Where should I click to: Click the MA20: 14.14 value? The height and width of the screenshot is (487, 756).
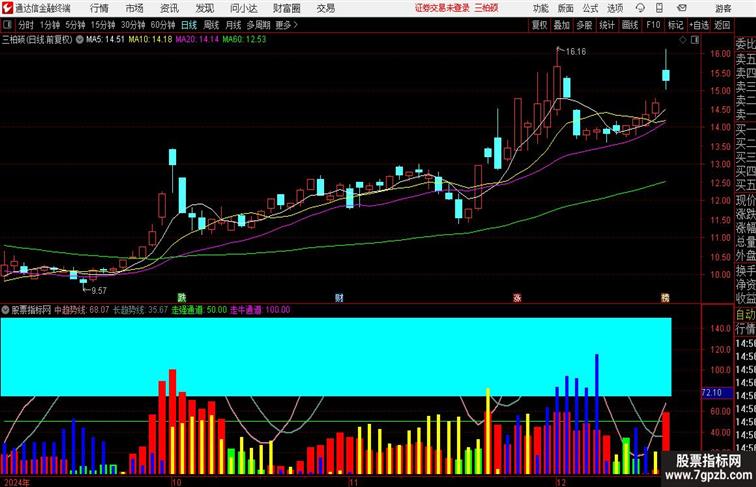(x=197, y=40)
